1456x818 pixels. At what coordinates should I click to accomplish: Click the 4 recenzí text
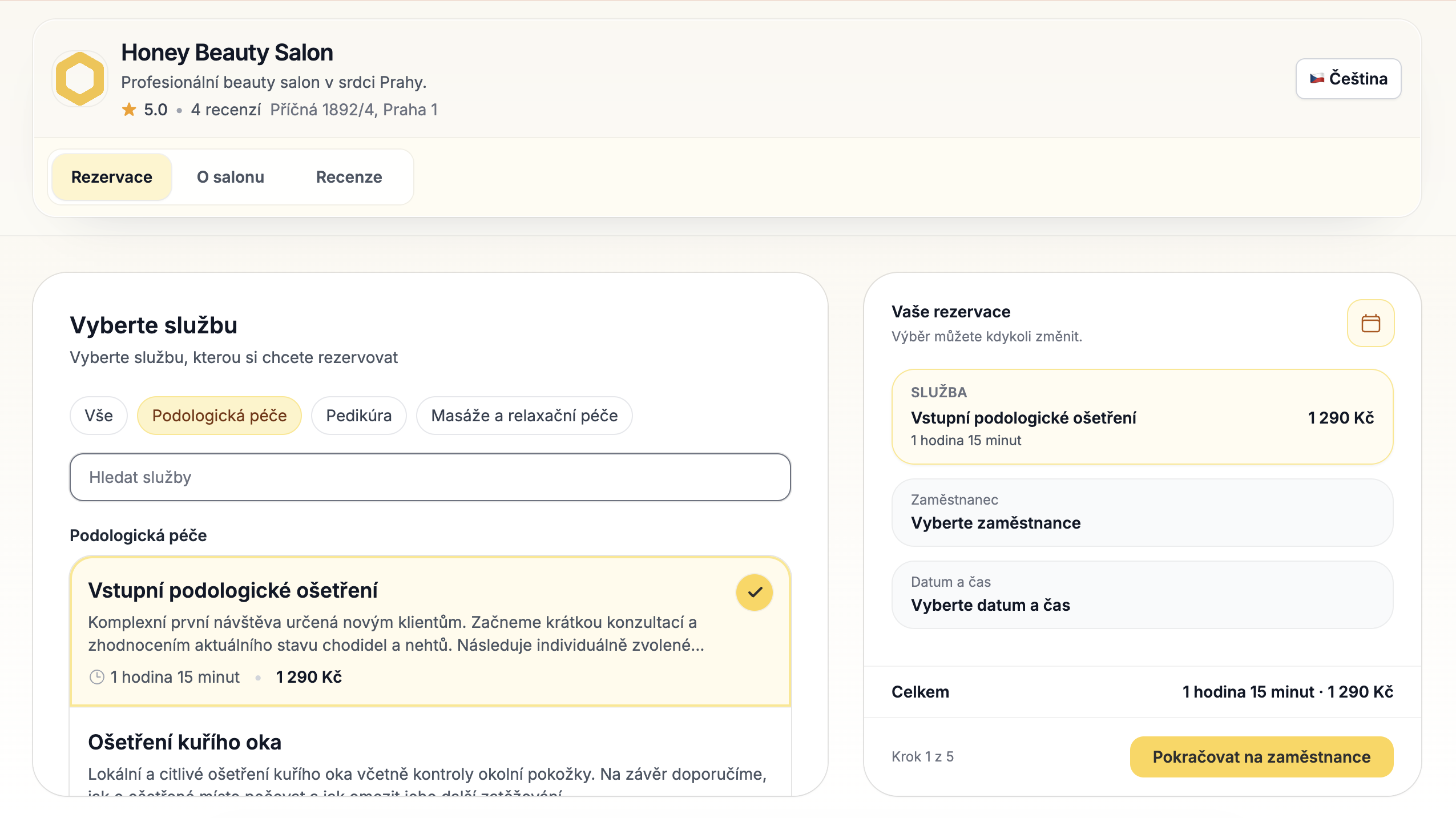(226, 110)
